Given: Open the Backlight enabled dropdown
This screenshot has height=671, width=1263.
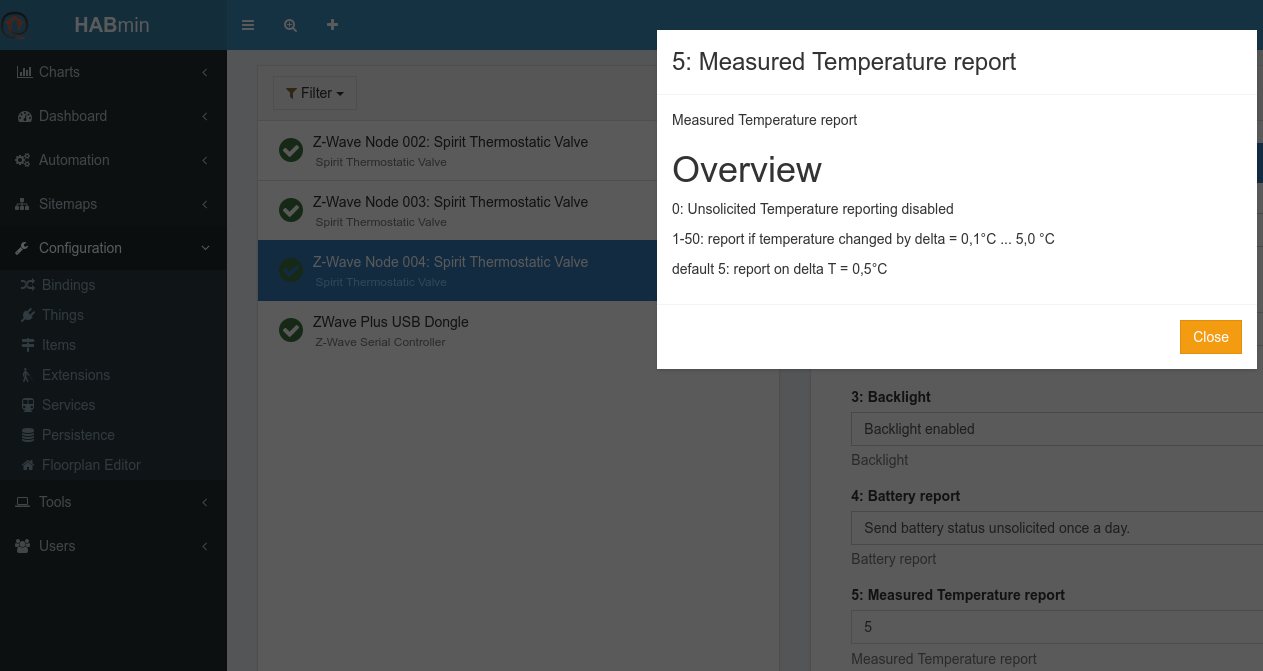Looking at the screenshot, I should click(x=1056, y=429).
